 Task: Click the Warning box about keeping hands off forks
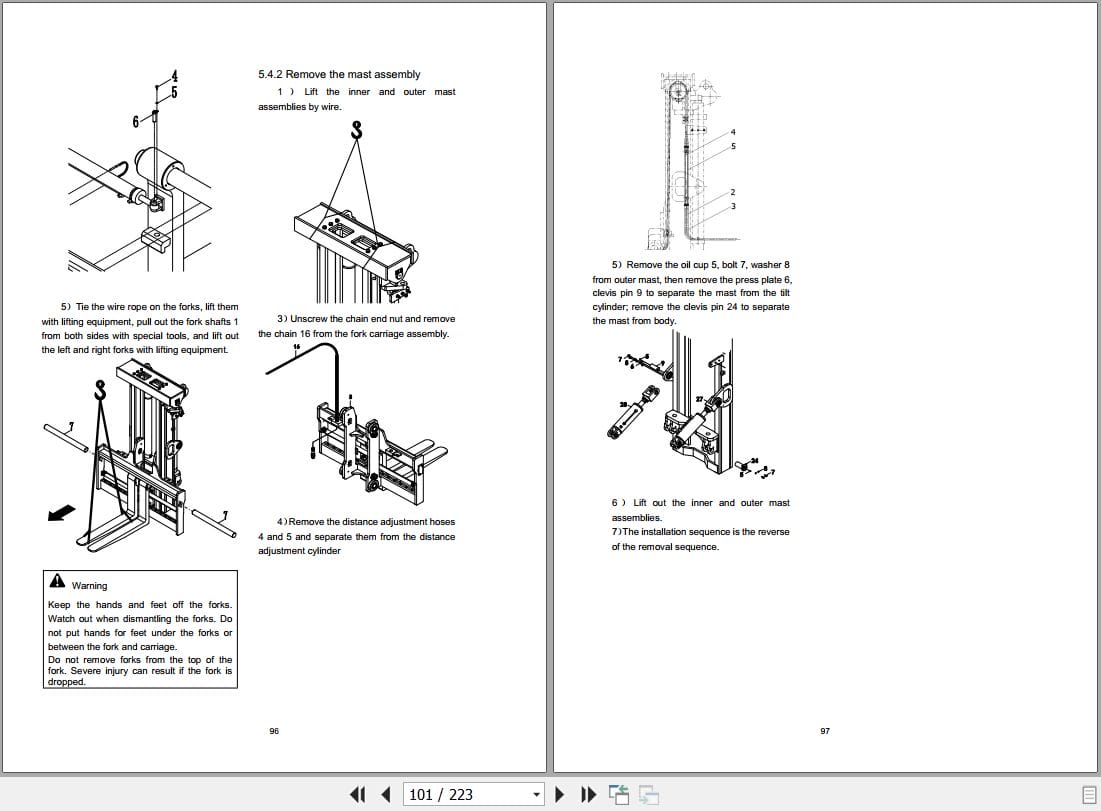pos(139,628)
